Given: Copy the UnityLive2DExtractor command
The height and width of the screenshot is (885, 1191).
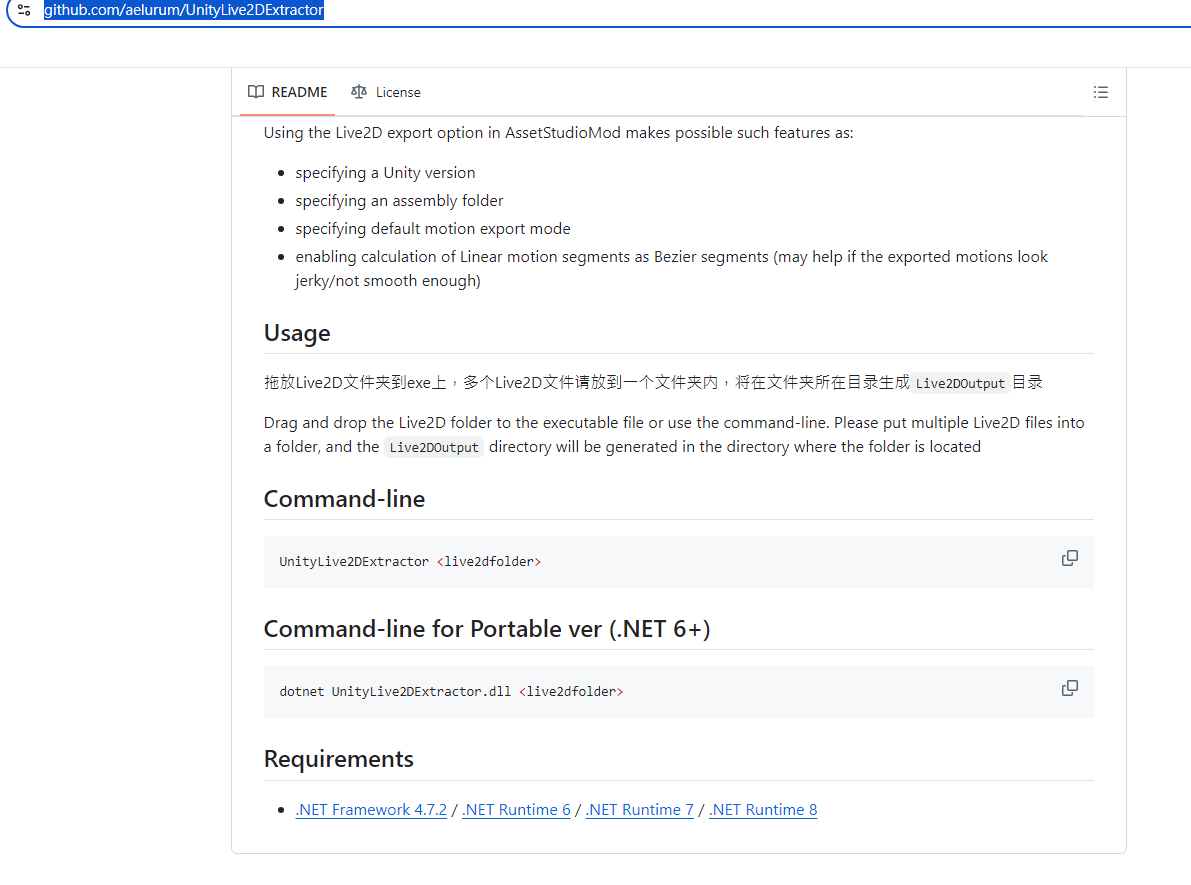Looking at the screenshot, I should [1069, 558].
